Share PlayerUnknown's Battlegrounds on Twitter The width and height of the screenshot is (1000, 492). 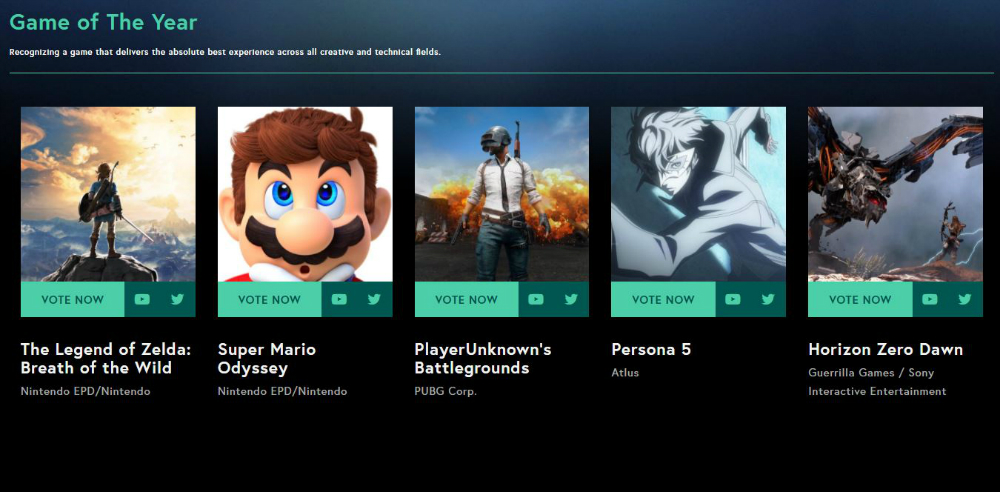pos(571,299)
